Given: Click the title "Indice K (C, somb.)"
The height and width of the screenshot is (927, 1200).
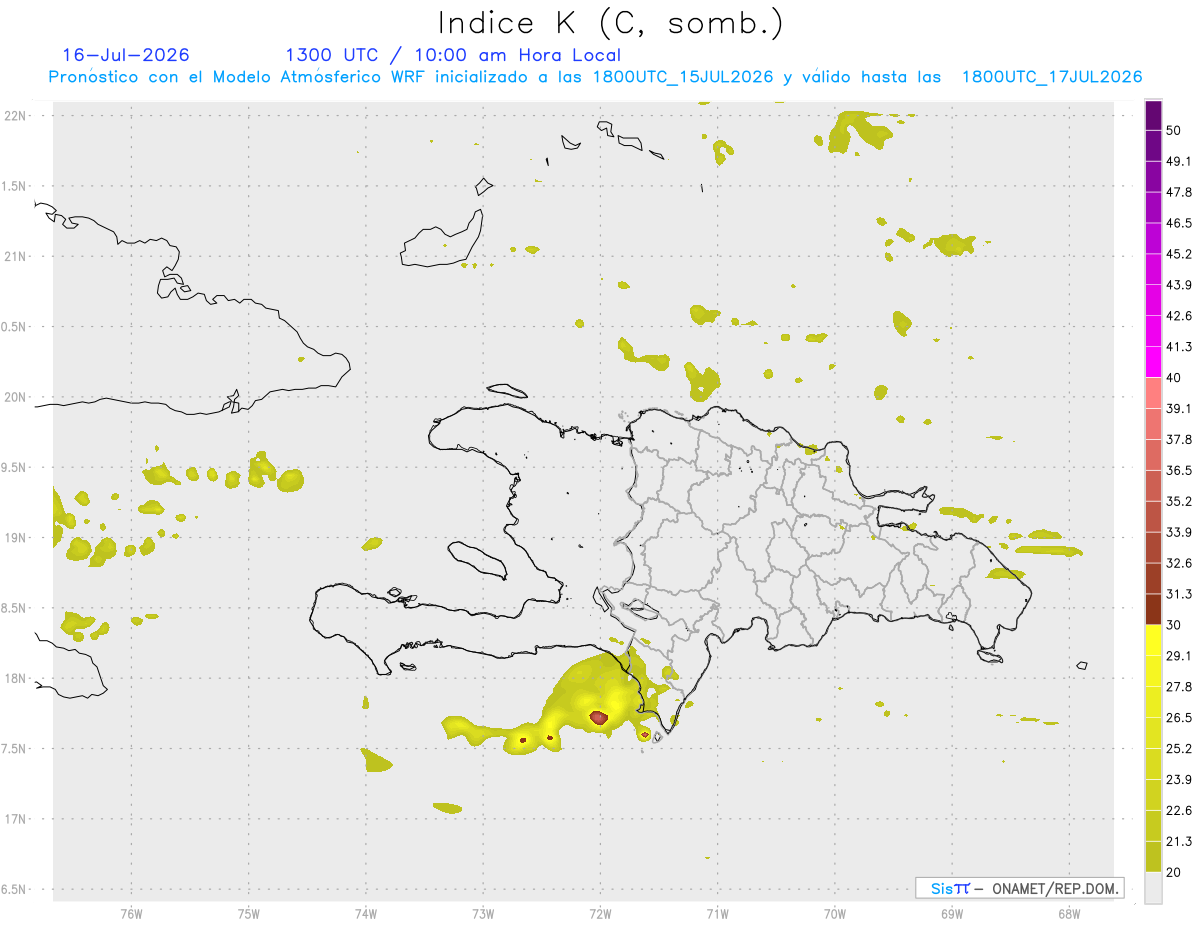Looking at the screenshot, I should point(610,23).
